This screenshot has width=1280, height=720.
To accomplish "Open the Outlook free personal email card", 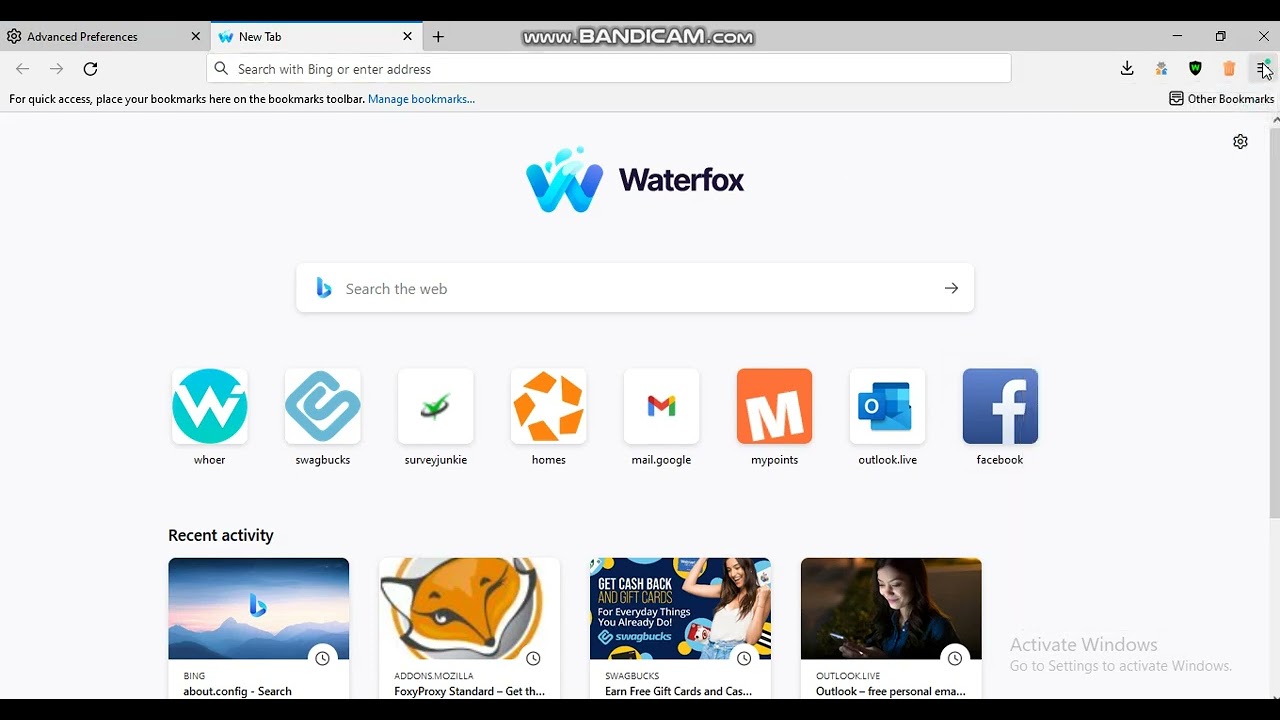I will click(892, 628).
